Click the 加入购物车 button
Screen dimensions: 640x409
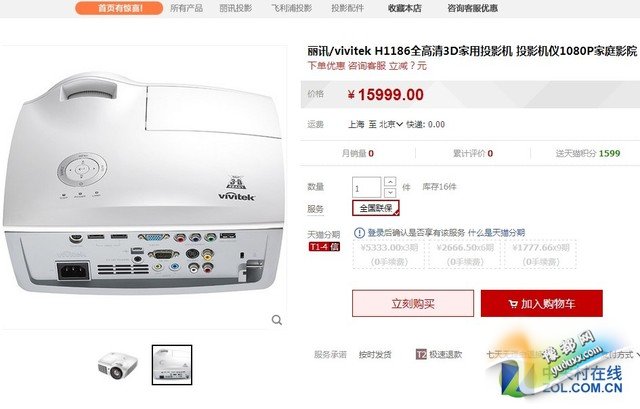tap(542, 304)
